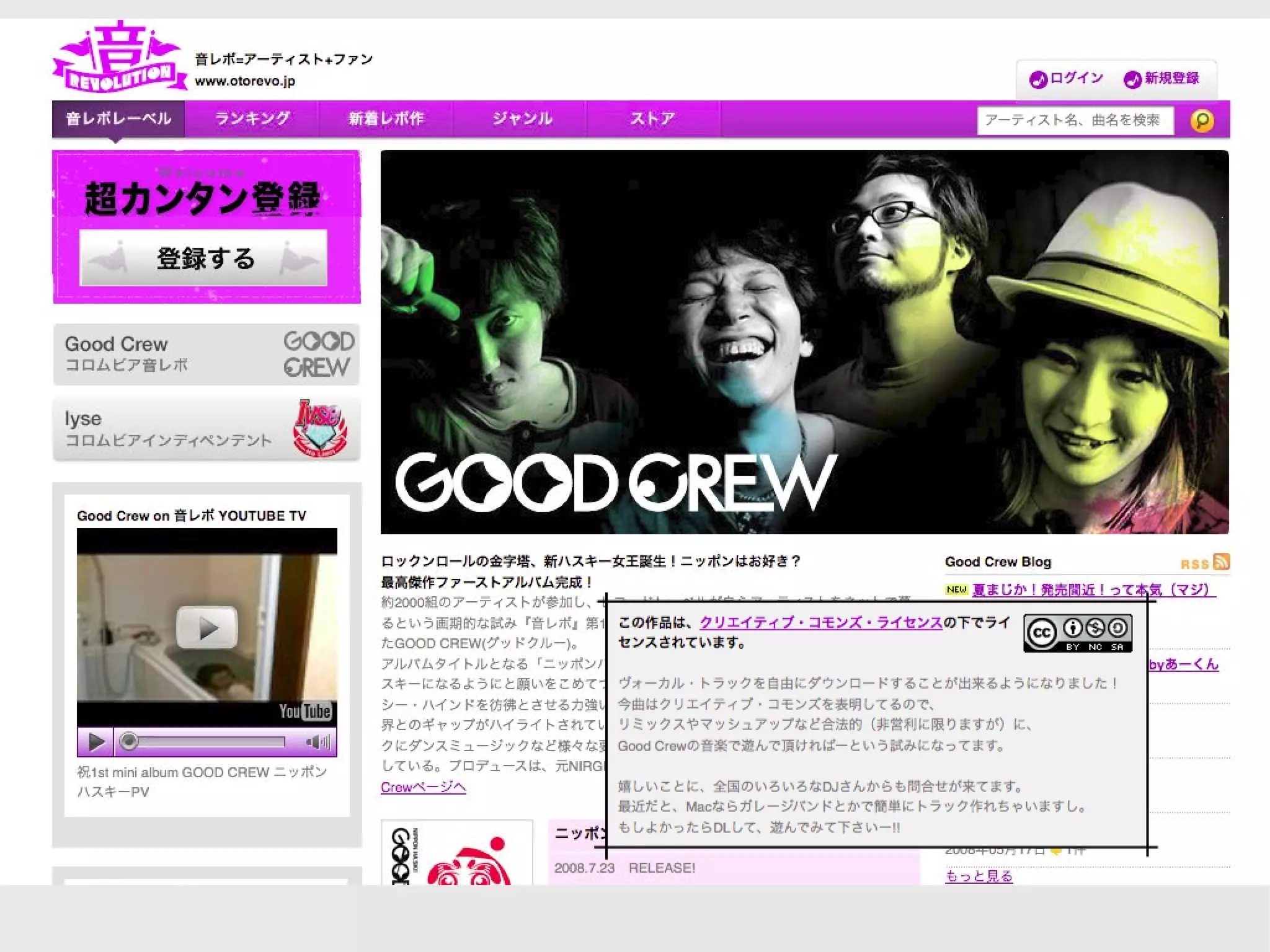Focus the artist and song search field
Screen dimensions: 1270x952
1075,120
